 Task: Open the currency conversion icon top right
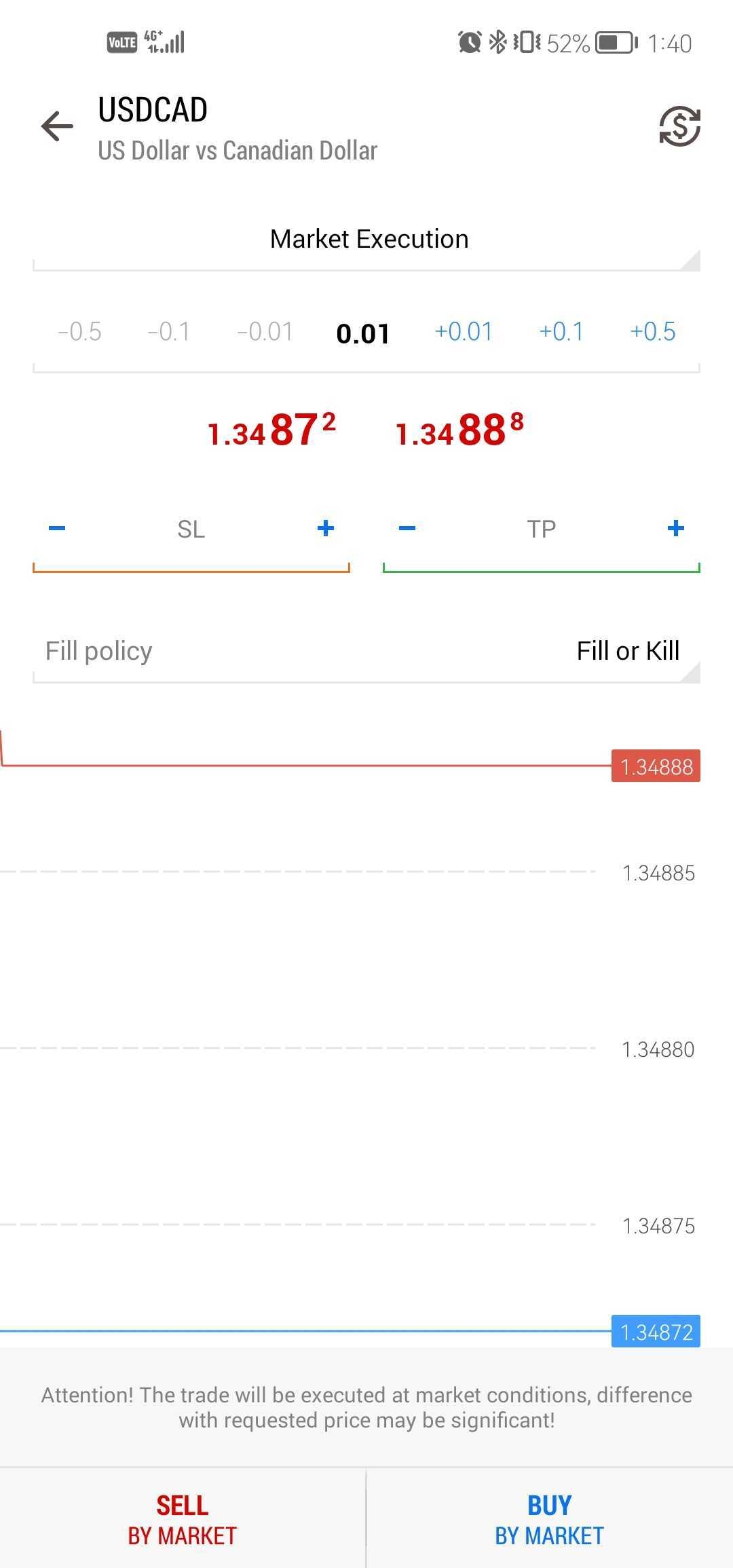[x=678, y=126]
